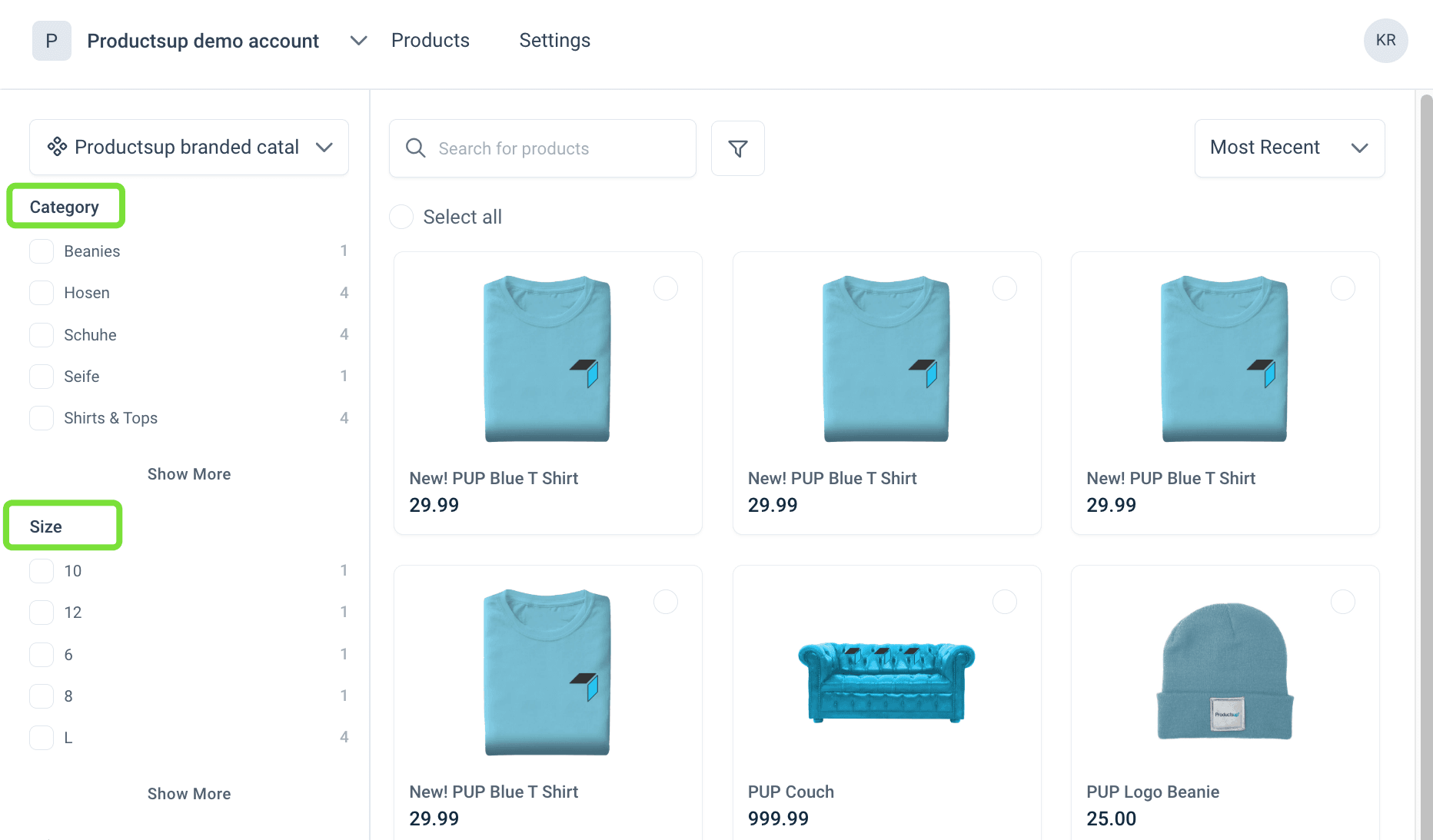1433x840 pixels.
Task: Click Productsup demo account title
Action: point(203,41)
